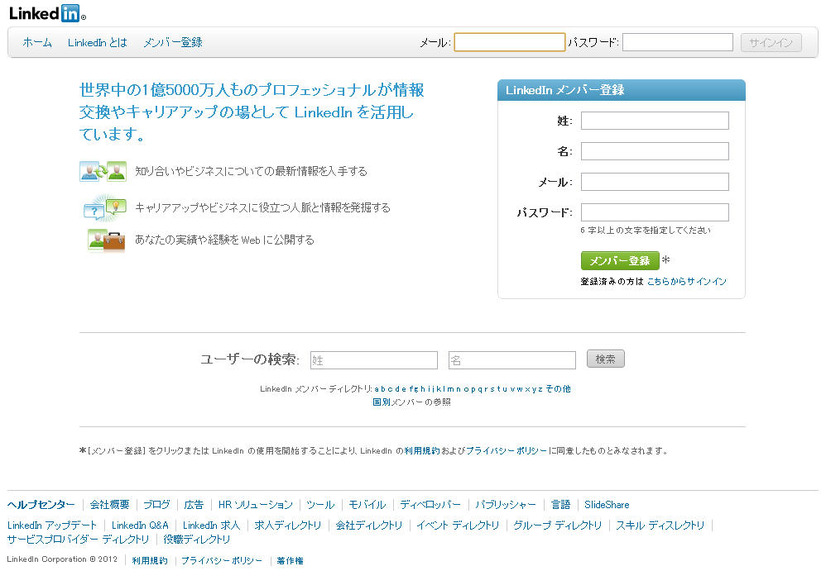Open the メンバー登録 navigation item

173,43
